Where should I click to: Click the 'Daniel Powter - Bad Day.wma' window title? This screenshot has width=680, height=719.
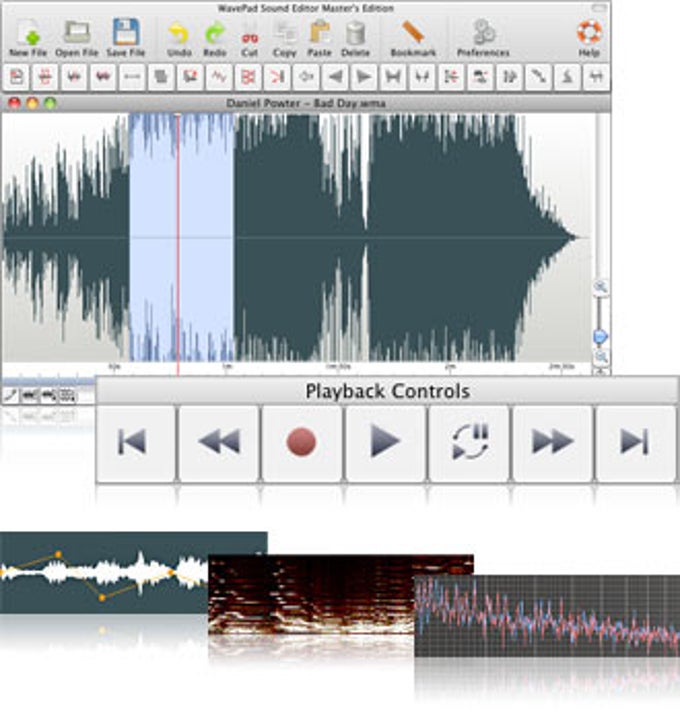[x=306, y=104]
